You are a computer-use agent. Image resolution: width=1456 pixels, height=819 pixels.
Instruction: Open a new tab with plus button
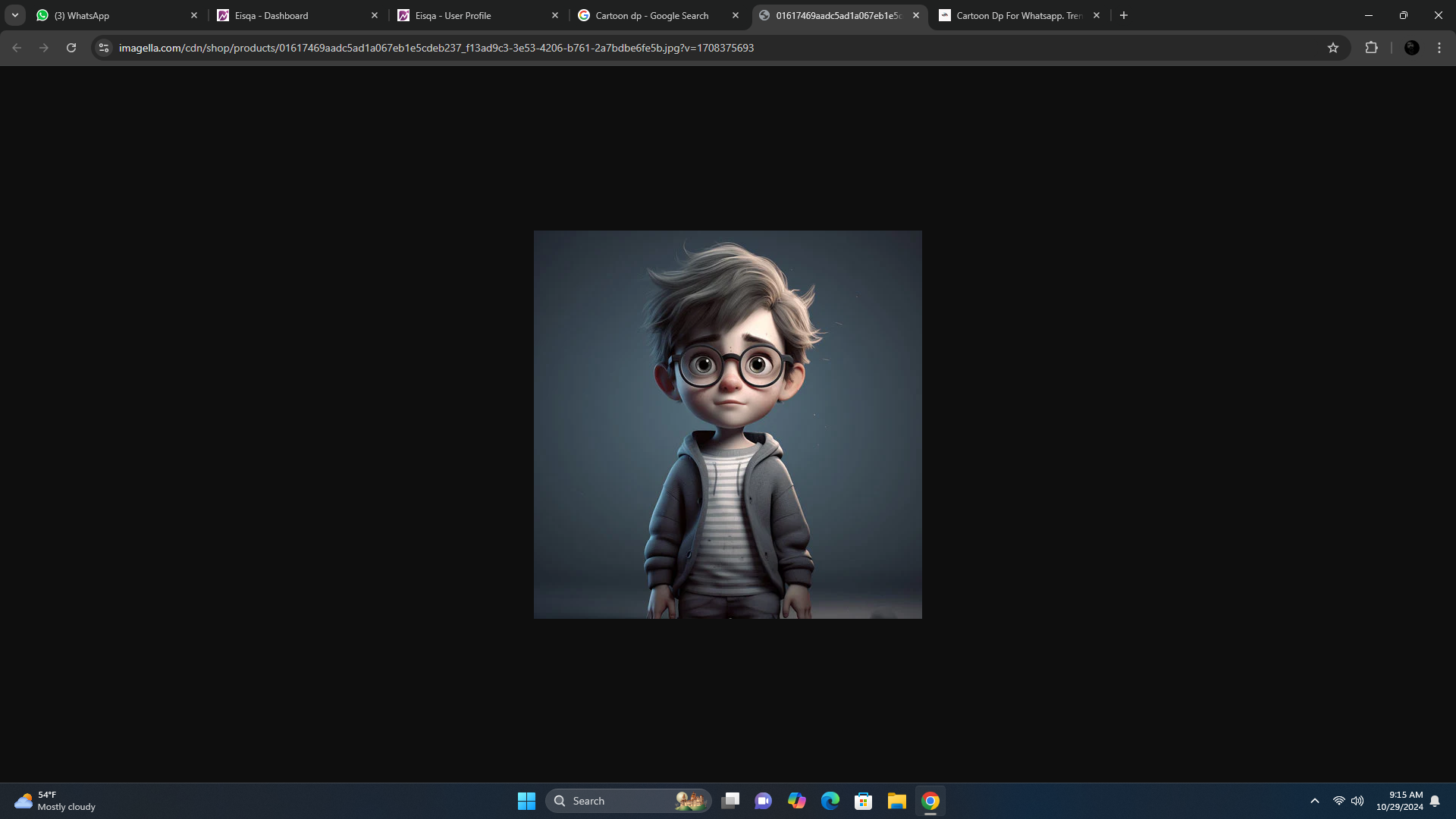(1124, 15)
